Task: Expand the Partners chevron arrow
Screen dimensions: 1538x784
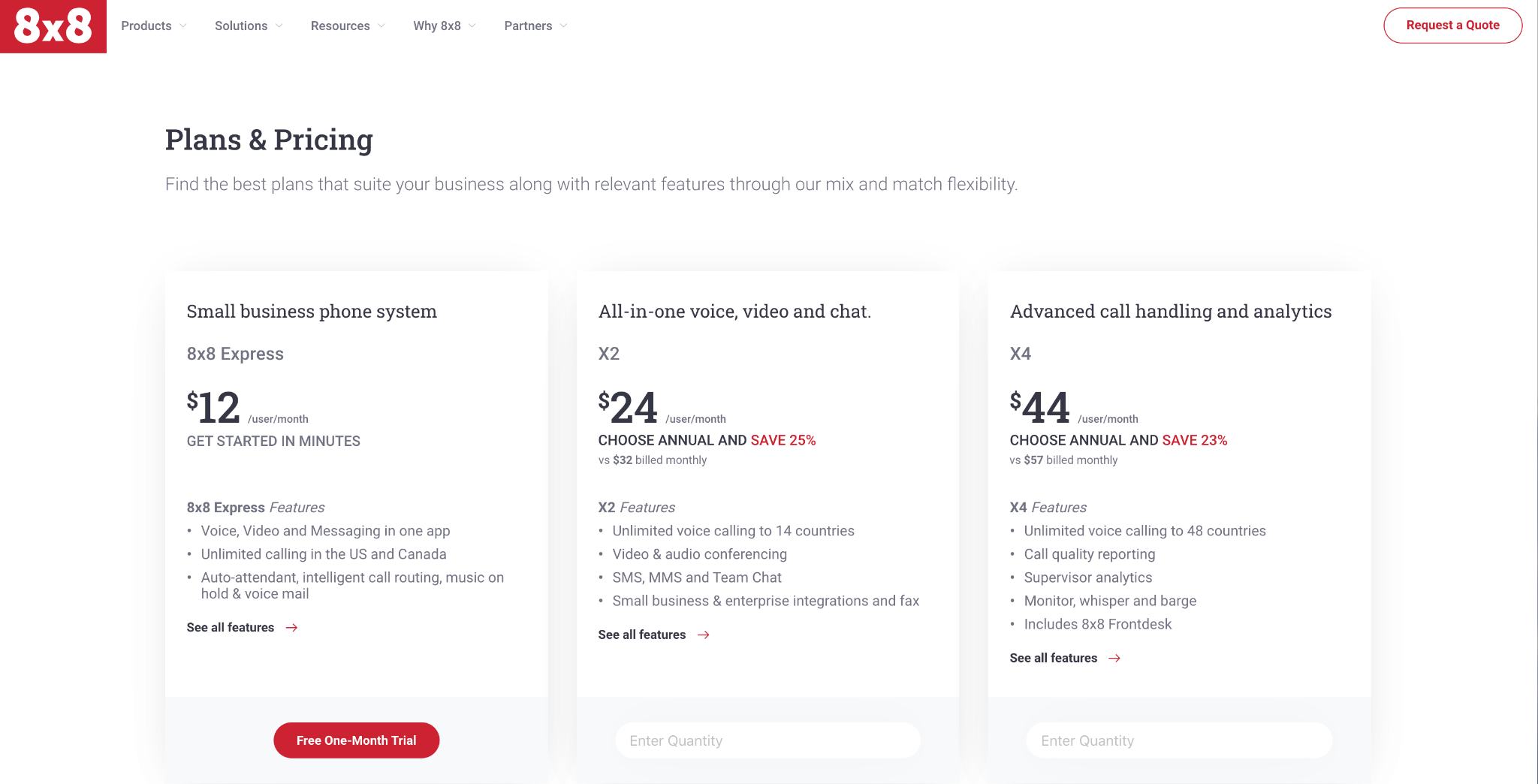Action: pyautogui.click(x=563, y=26)
